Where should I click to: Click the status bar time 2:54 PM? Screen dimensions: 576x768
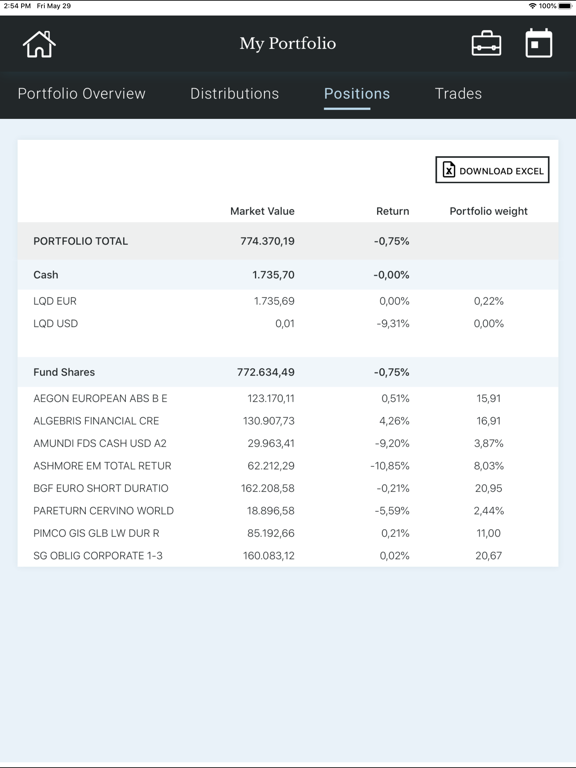pos(17,6)
